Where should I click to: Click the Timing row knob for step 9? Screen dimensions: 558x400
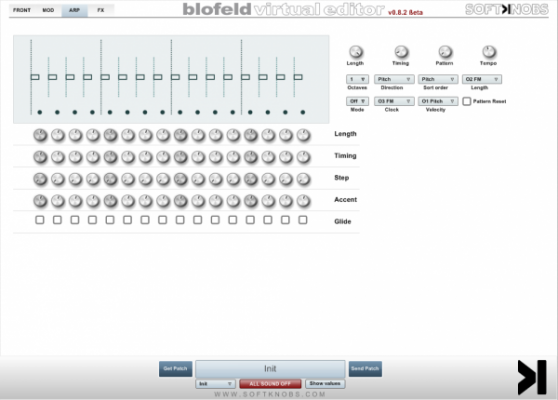[181, 157]
